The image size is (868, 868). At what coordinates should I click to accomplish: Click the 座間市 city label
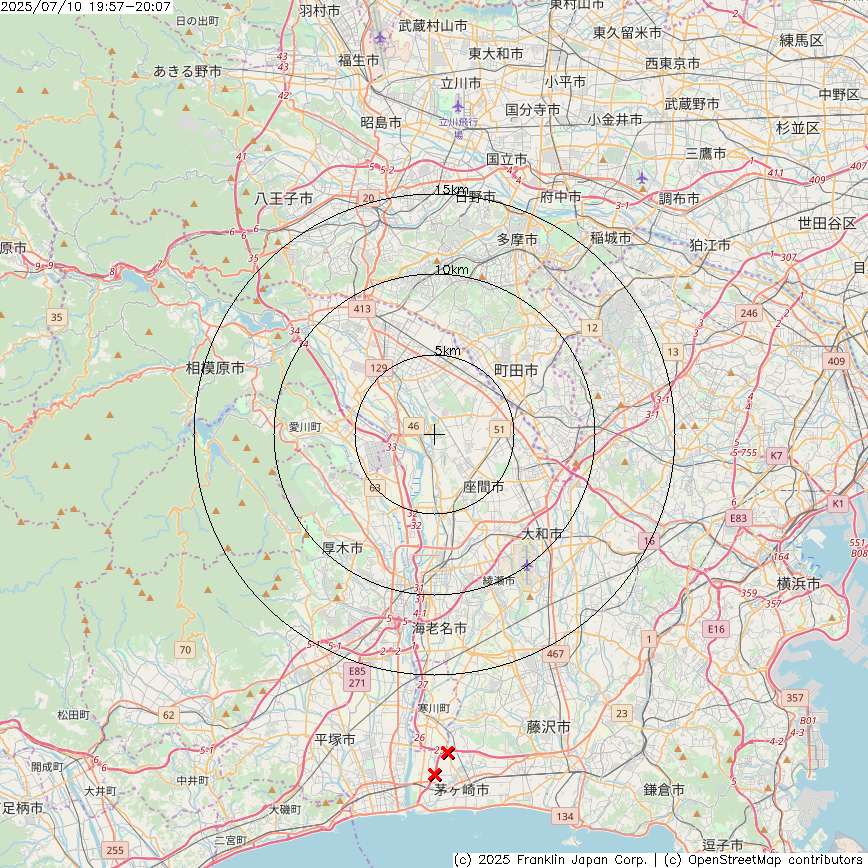click(483, 487)
